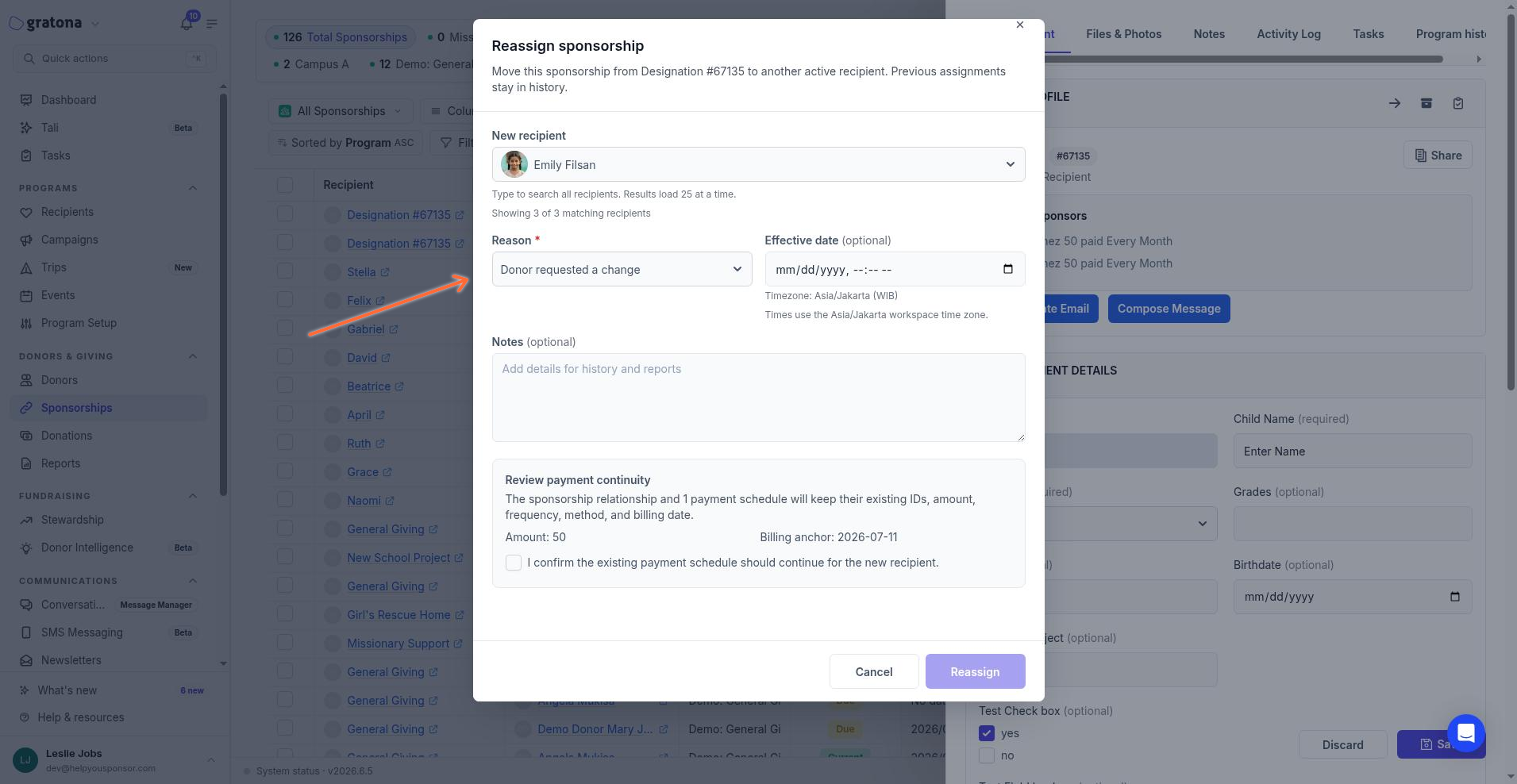Open Campaigns in the sidebar

pos(69,240)
